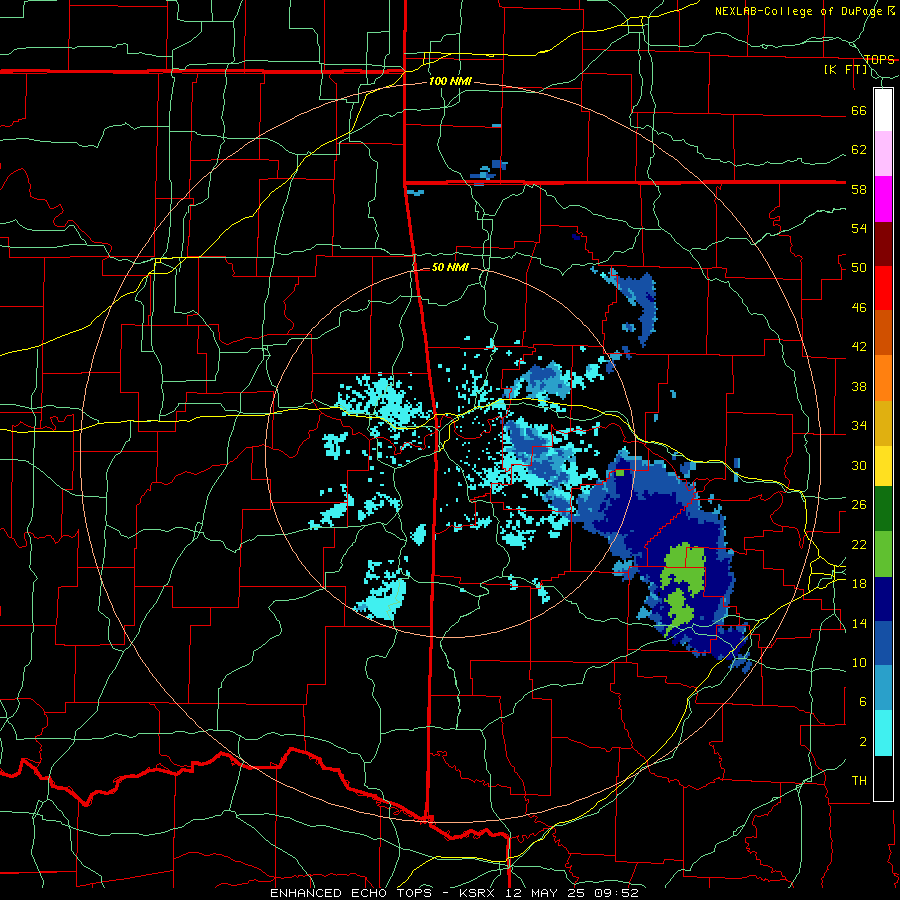Image resolution: width=900 pixels, height=900 pixels.
Task: Click the "NEXLAB-College of DuPage" credit text
Action: click(x=798, y=11)
